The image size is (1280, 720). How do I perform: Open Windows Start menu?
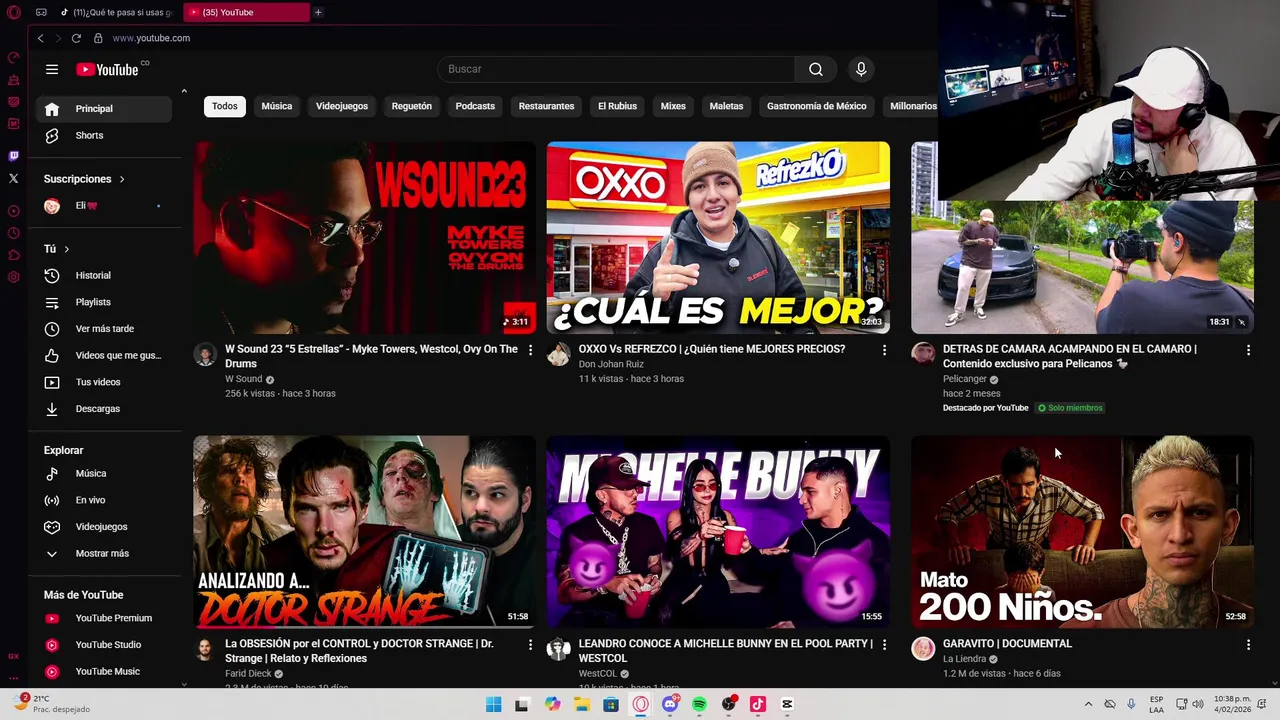493,704
